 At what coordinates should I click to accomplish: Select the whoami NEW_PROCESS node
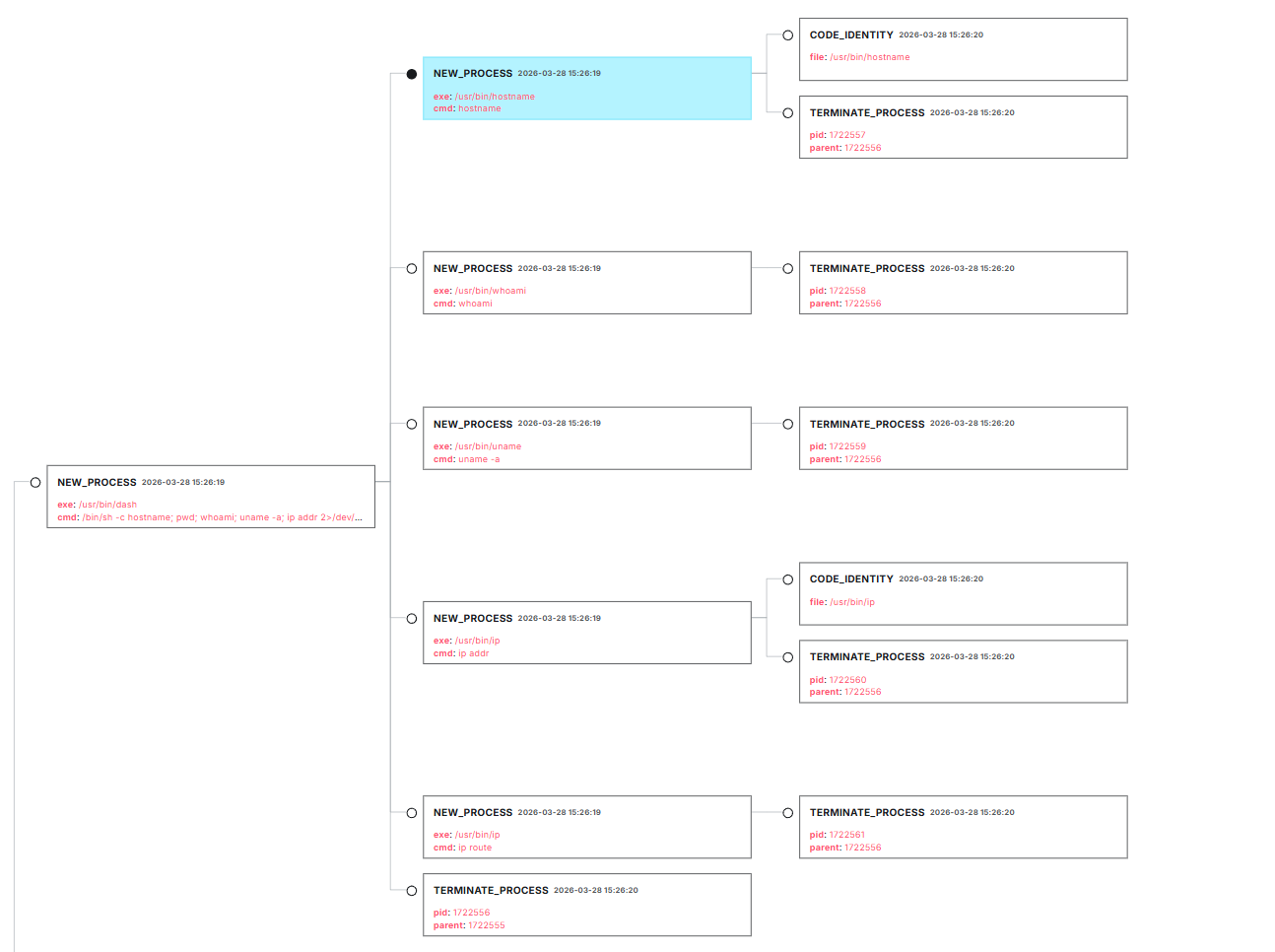click(x=587, y=282)
